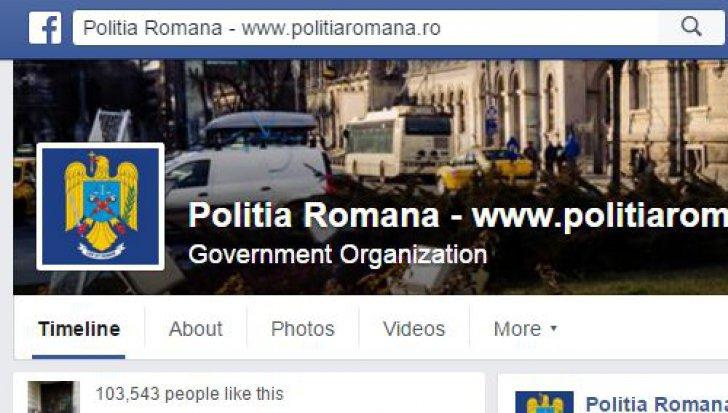728x413 pixels.
Task: Click the yellow taxi in the cover photo
Action: [x=485, y=168]
